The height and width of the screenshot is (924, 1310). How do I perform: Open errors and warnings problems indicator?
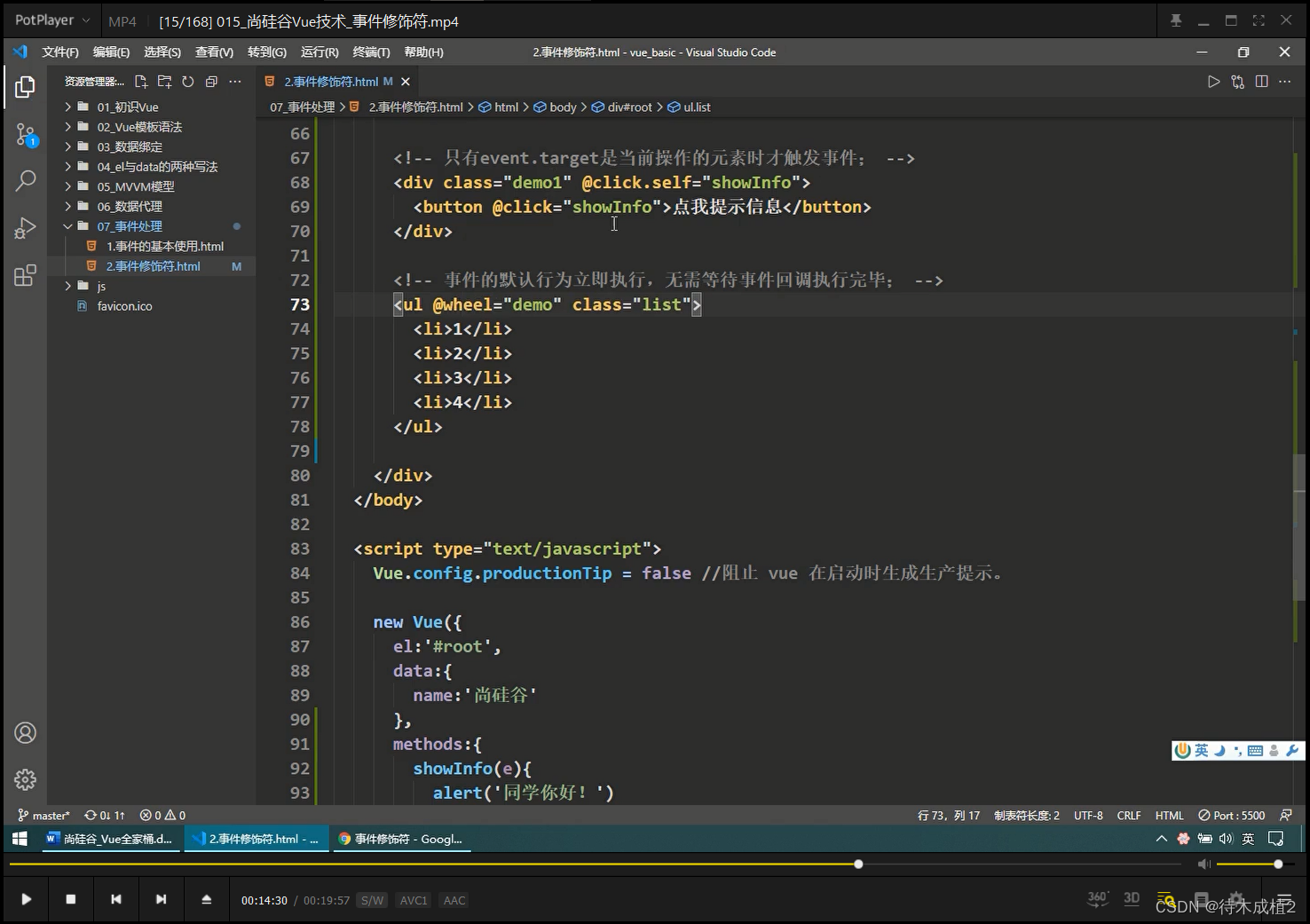coord(162,815)
